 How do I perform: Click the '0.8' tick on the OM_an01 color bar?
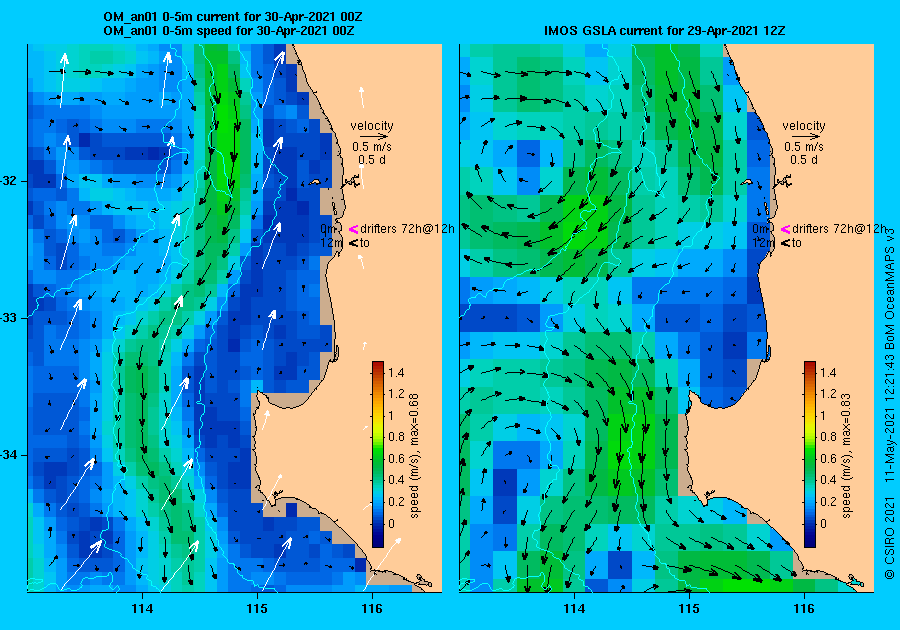point(396,437)
